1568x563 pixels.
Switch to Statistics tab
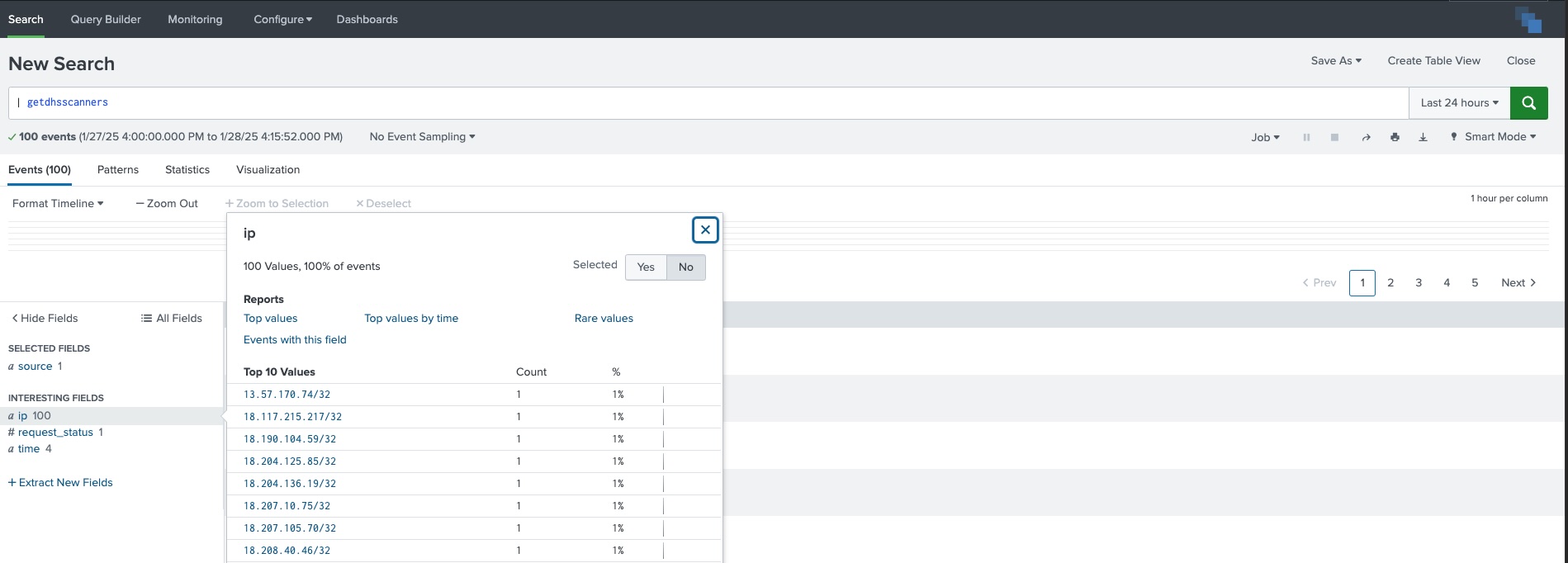187,169
